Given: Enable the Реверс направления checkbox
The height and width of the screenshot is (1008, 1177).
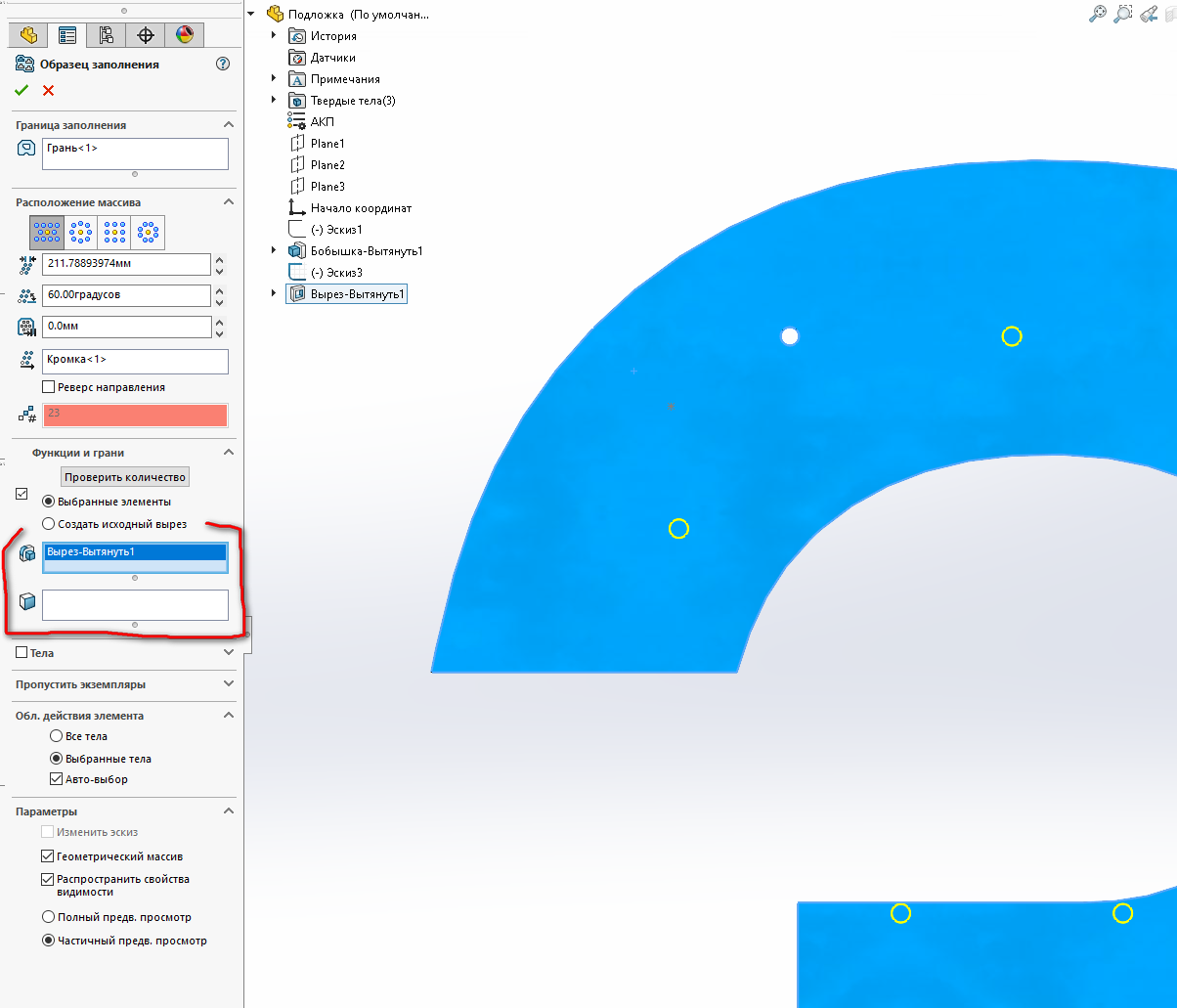Looking at the screenshot, I should (x=49, y=387).
